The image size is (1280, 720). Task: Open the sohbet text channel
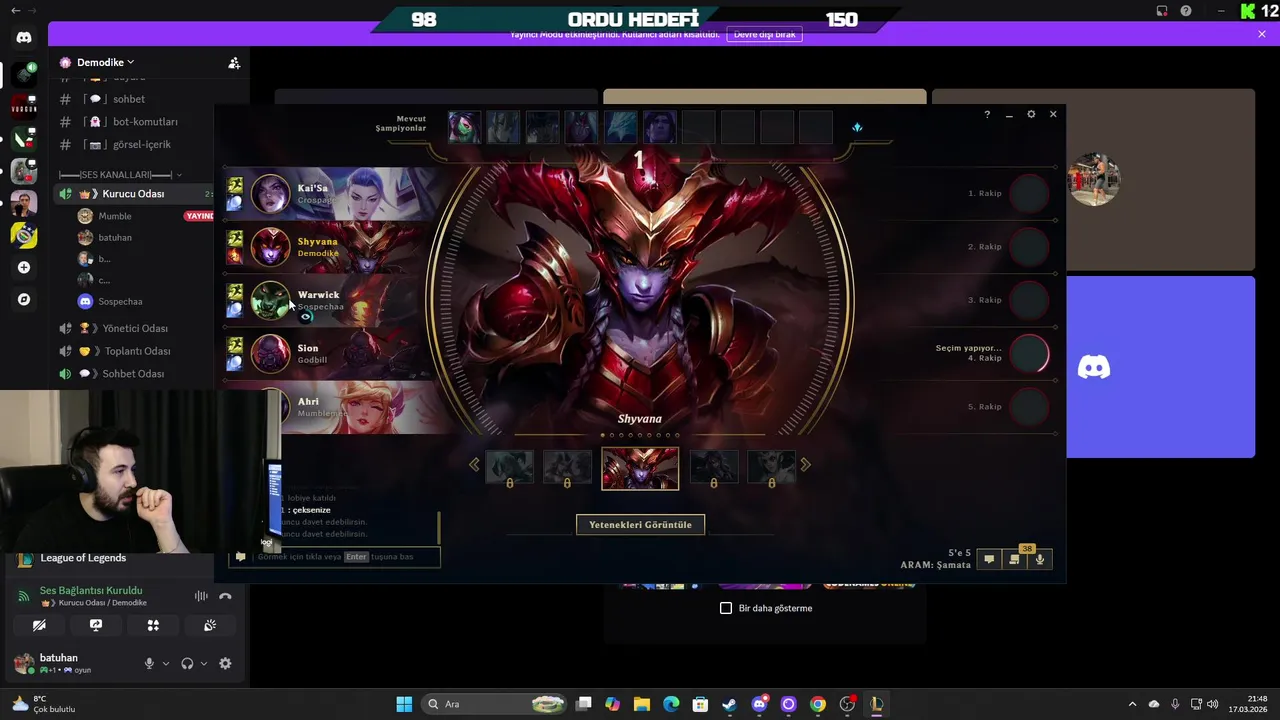(x=129, y=99)
